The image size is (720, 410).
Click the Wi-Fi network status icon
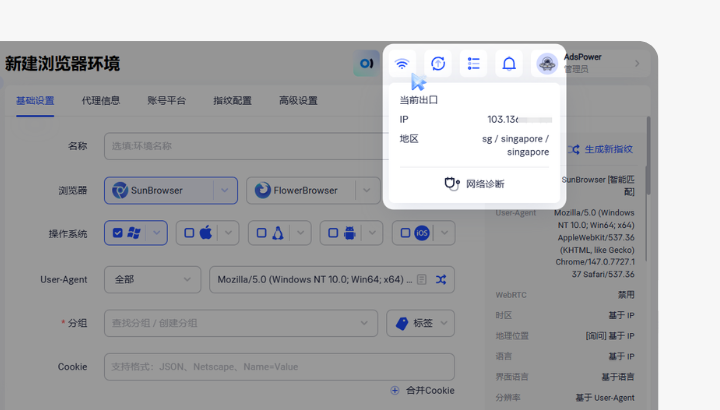(x=402, y=63)
